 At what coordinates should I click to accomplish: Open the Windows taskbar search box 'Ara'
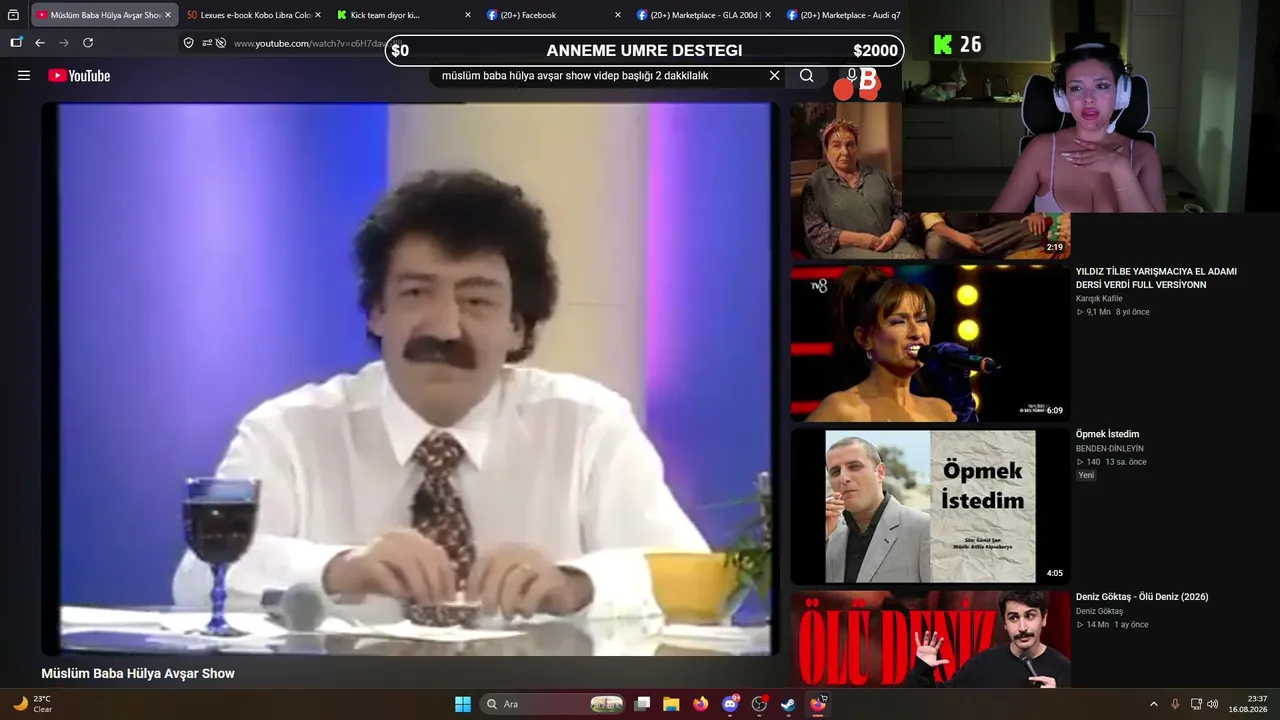(553, 704)
